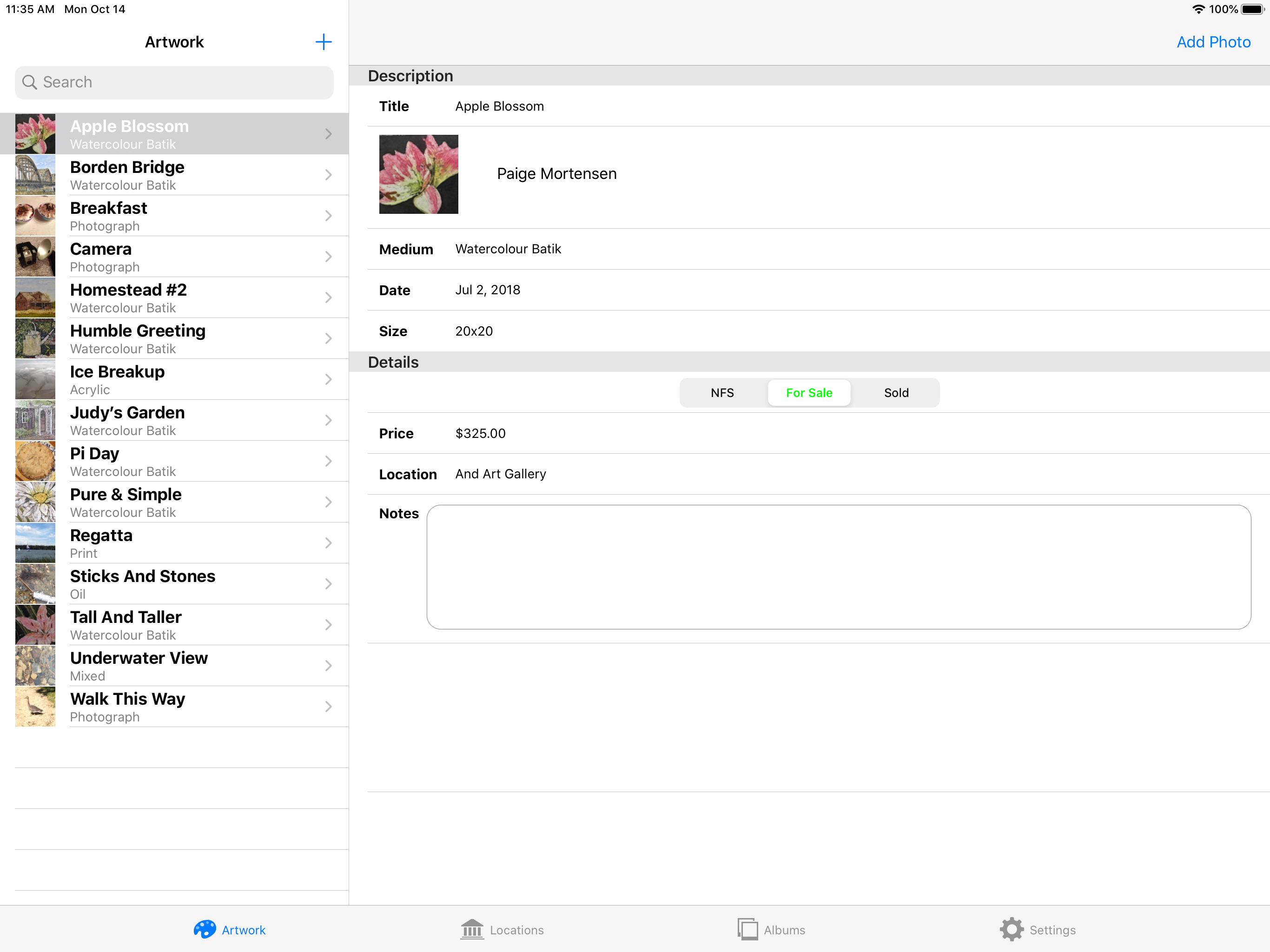Mark the artwork as Sold
Viewport: 1270px width, 952px height.
(896, 393)
